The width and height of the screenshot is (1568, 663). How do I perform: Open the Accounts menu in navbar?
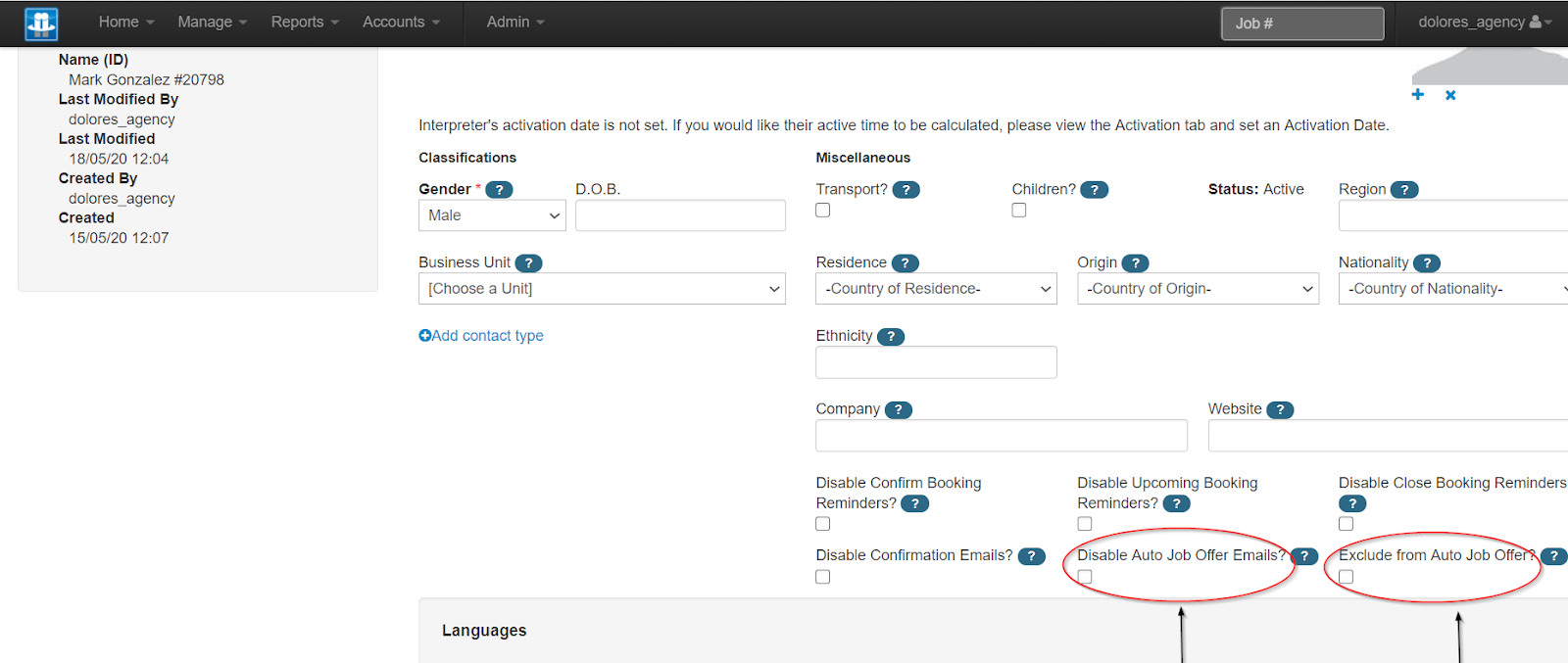401,23
